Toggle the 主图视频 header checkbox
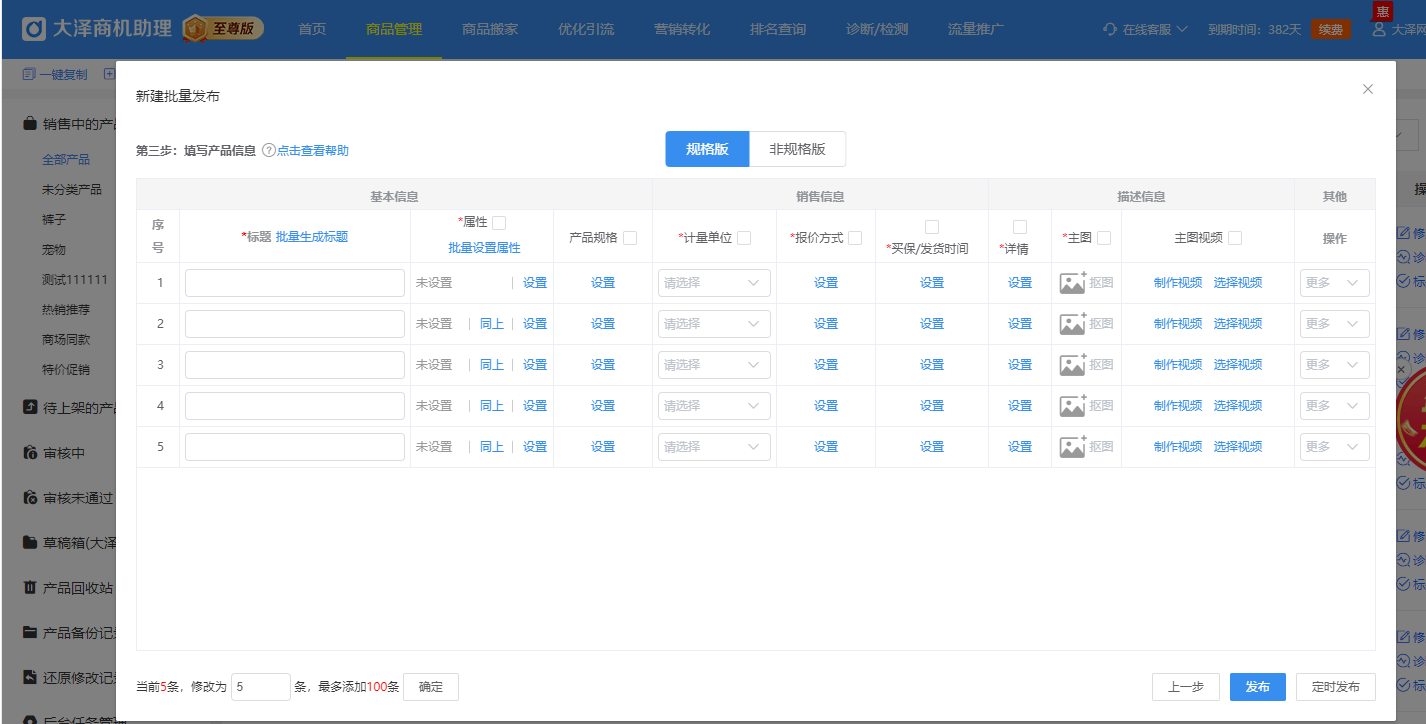1426x724 pixels. click(x=1235, y=238)
